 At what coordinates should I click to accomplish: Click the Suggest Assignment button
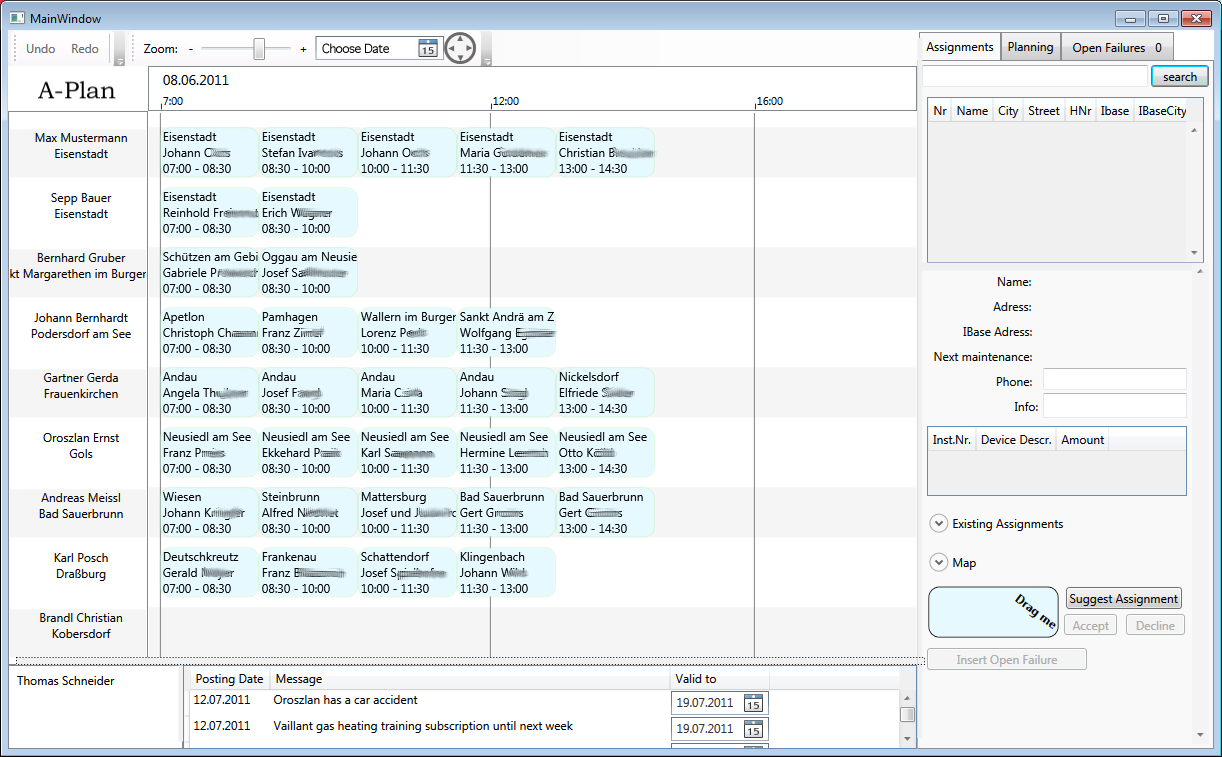click(1124, 599)
